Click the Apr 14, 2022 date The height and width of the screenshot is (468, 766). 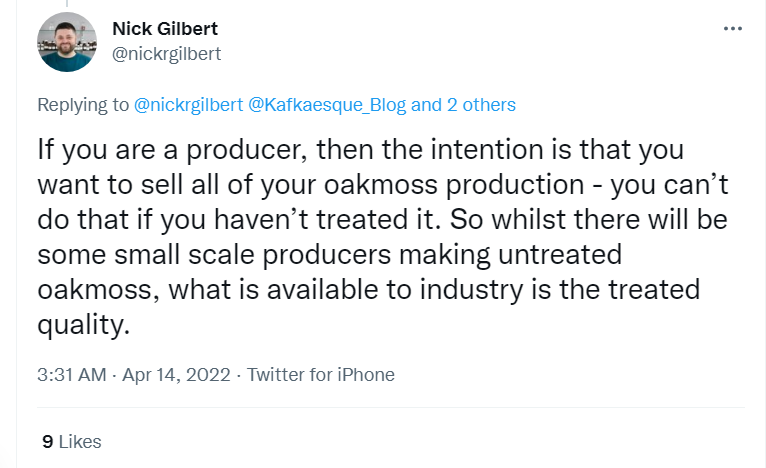point(178,375)
